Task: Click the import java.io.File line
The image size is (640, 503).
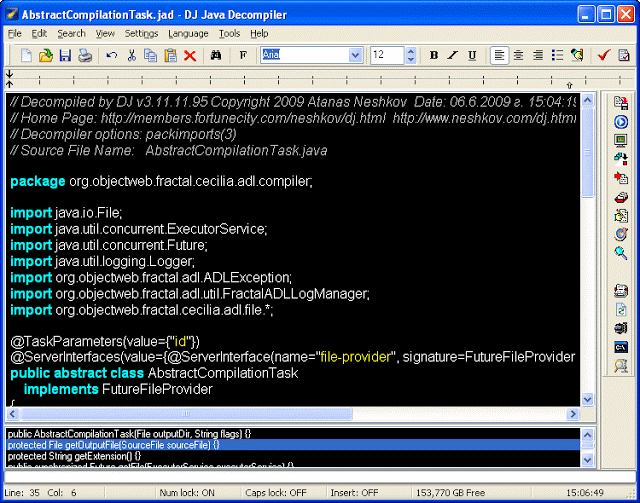Action: click(66, 213)
